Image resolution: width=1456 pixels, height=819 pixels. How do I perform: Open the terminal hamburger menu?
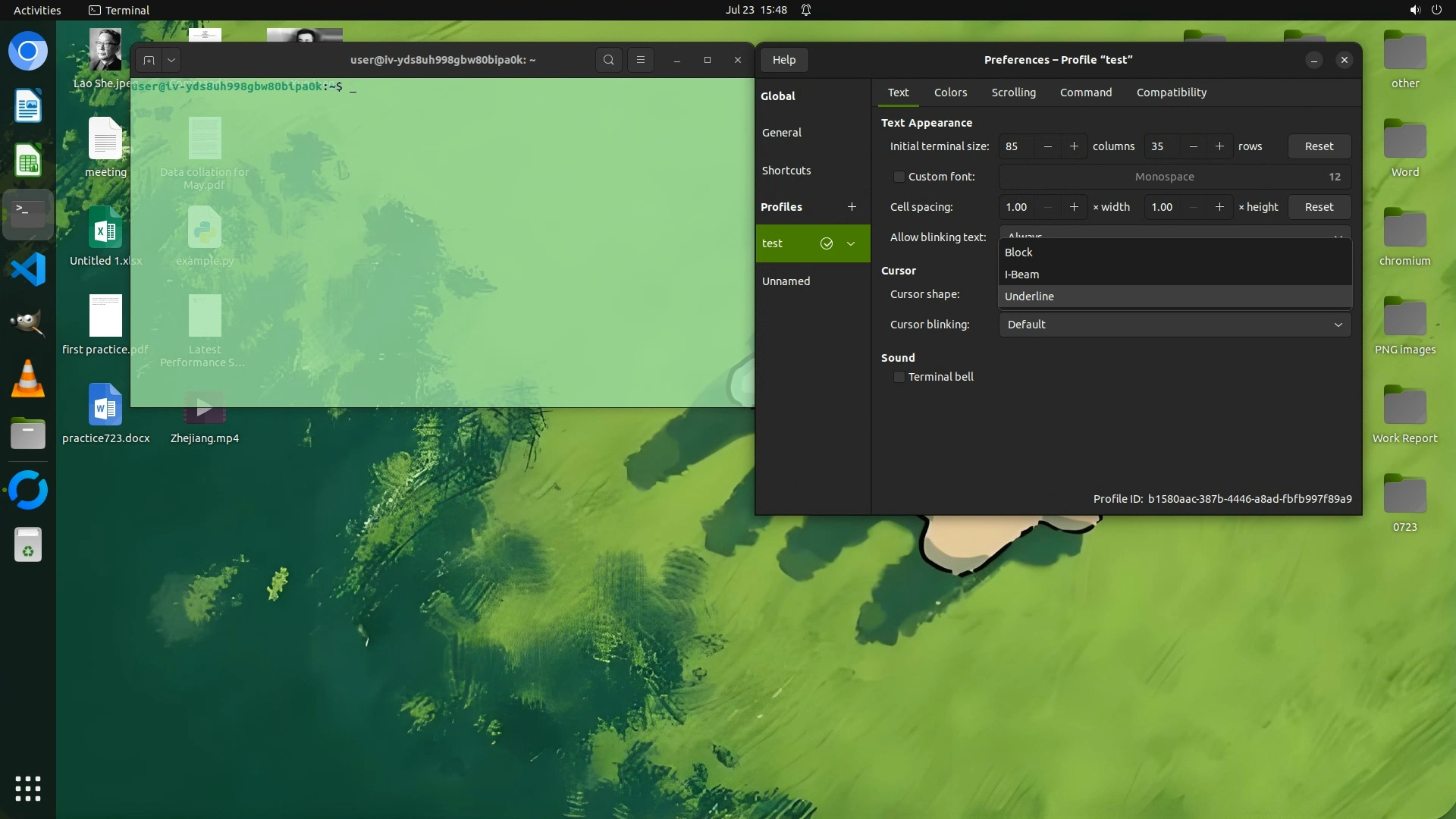pyautogui.click(x=641, y=60)
